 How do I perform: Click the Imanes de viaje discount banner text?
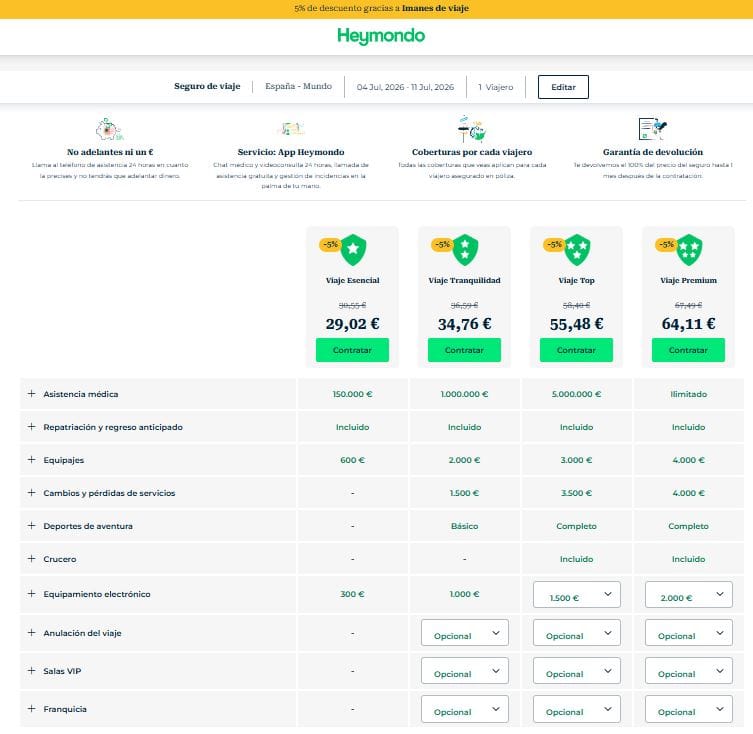[381, 8]
